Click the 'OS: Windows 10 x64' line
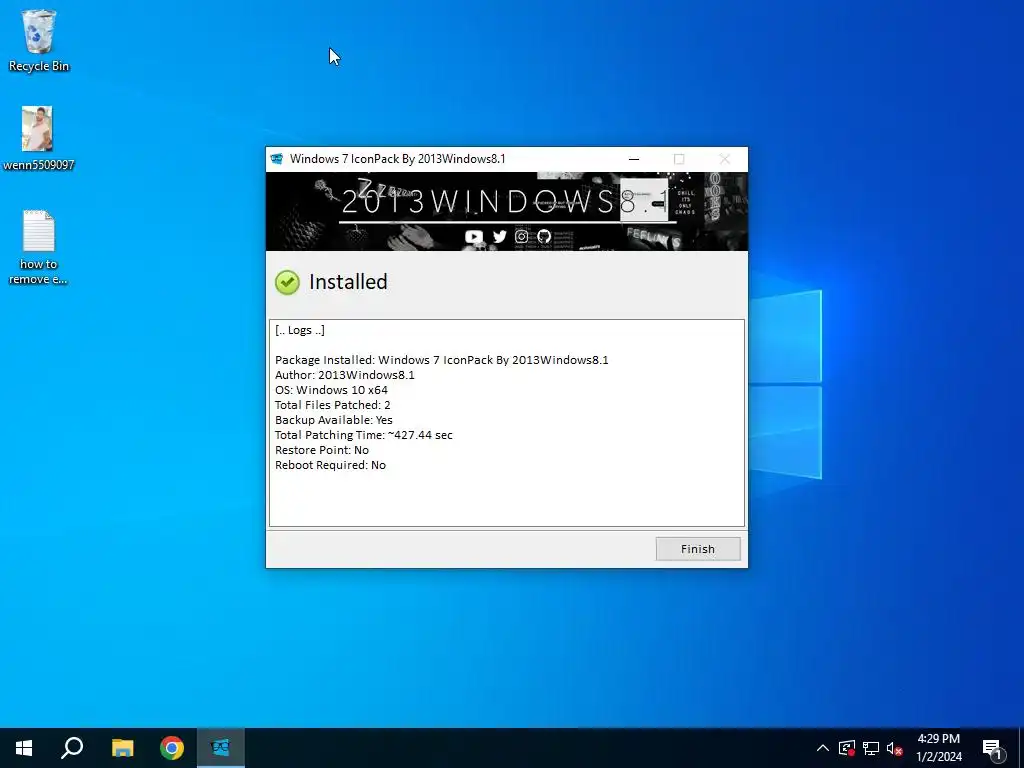This screenshot has width=1024, height=768. click(x=331, y=390)
